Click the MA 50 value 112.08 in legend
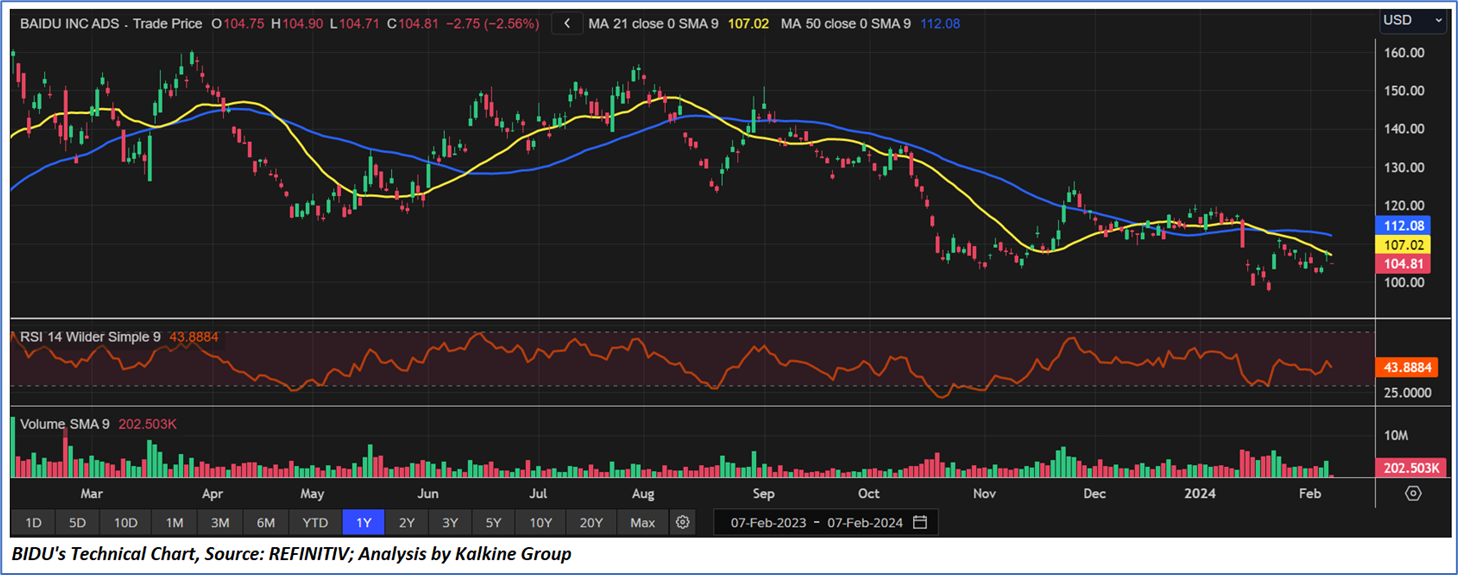 coord(938,23)
